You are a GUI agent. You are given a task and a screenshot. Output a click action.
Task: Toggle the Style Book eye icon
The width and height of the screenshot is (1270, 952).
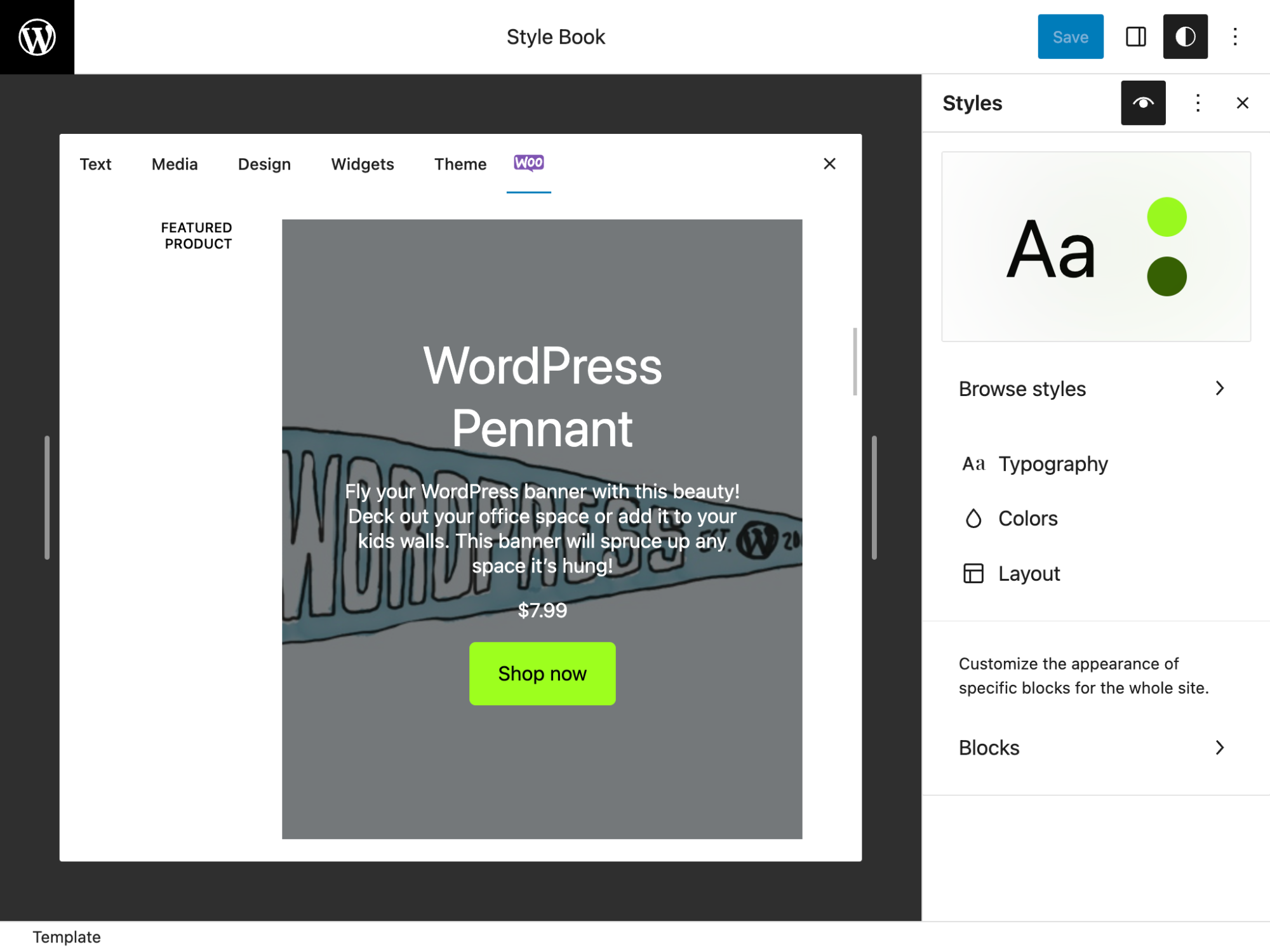tap(1143, 103)
